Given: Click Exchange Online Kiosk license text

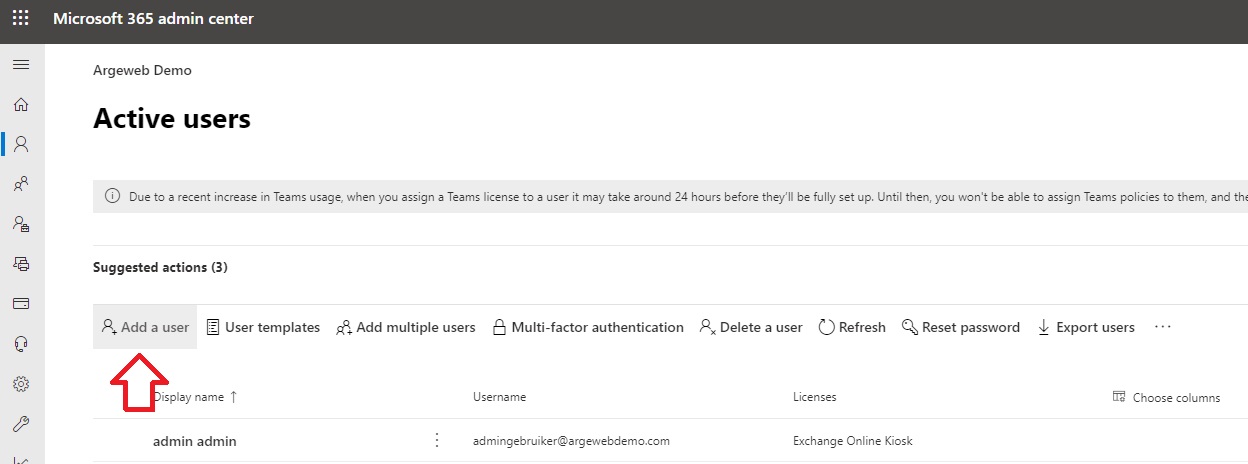Looking at the screenshot, I should point(852,440).
